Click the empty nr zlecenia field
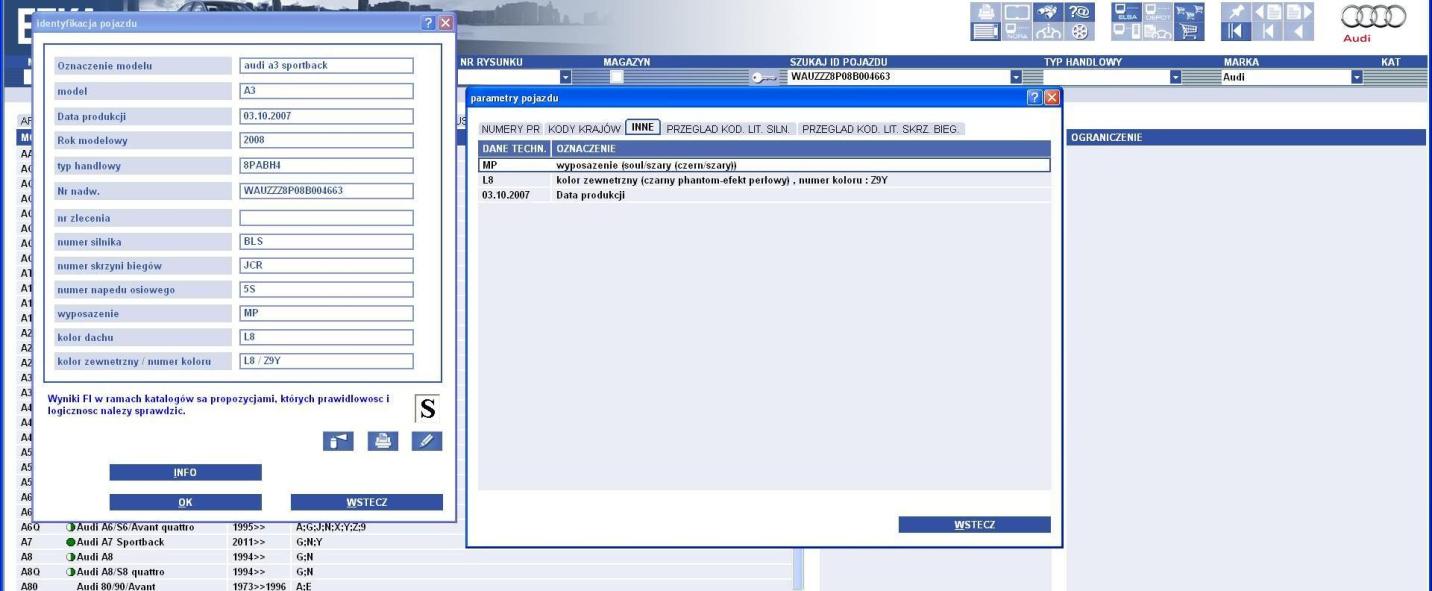Image resolution: width=1432 pixels, height=591 pixels. click(326, 217)
